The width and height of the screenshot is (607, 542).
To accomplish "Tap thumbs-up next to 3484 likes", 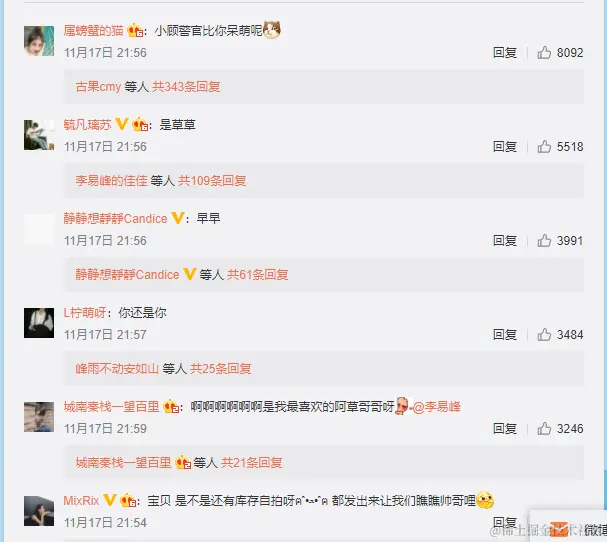I will click(544, 334).
